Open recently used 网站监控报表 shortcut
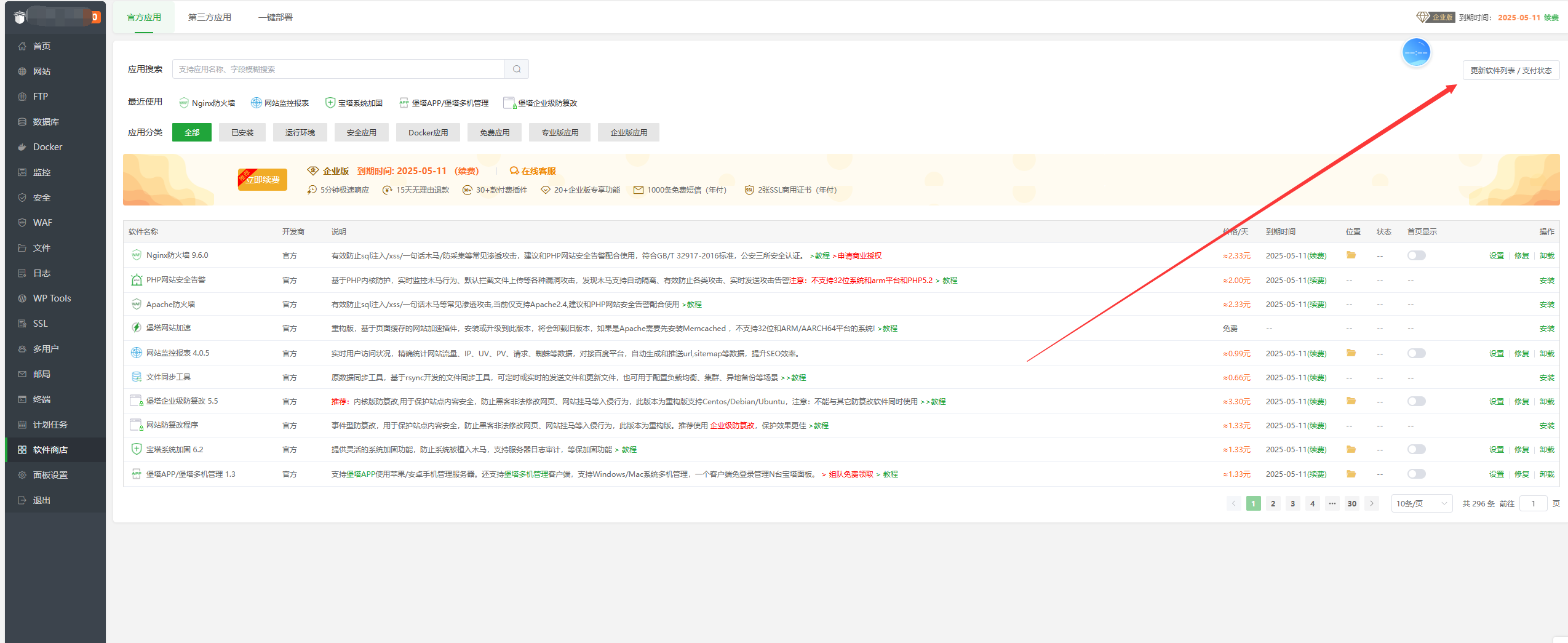This screenshot has width=1568, height=643. (280, 103)
